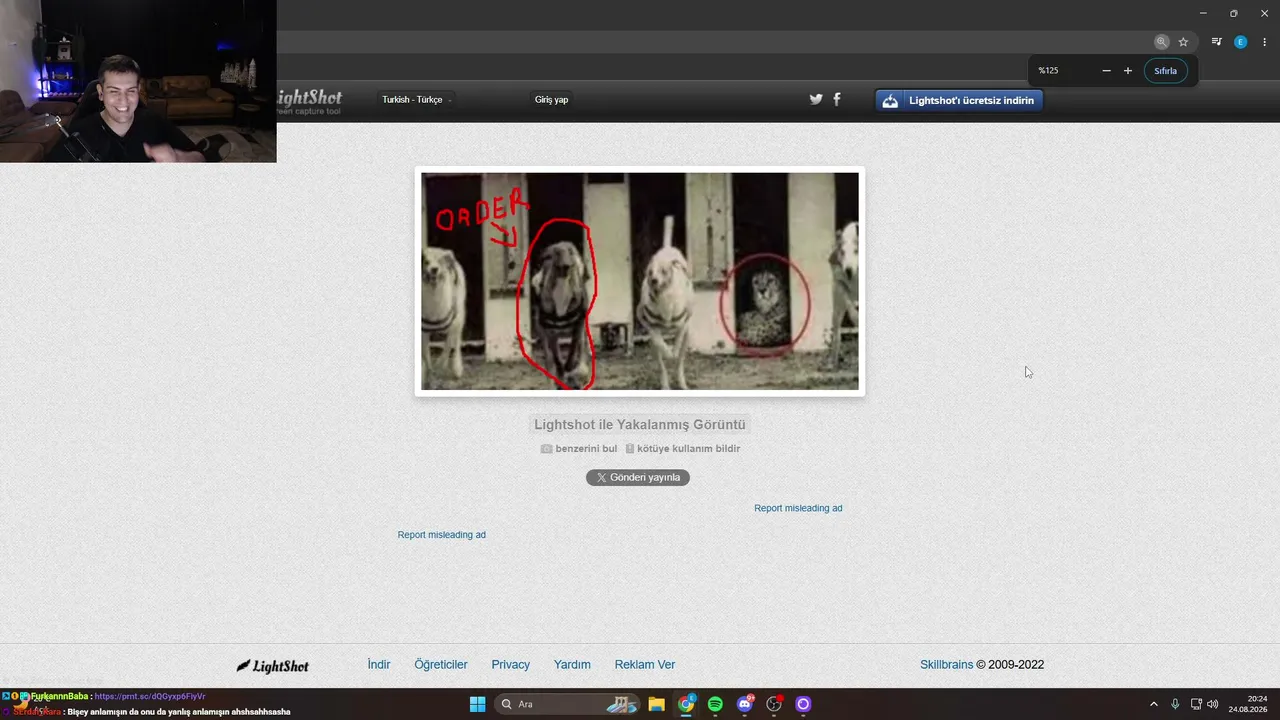Viewport: 1280px width, 720px height.
Task: Restore down the Chrome window
Action: [1233, 13]
